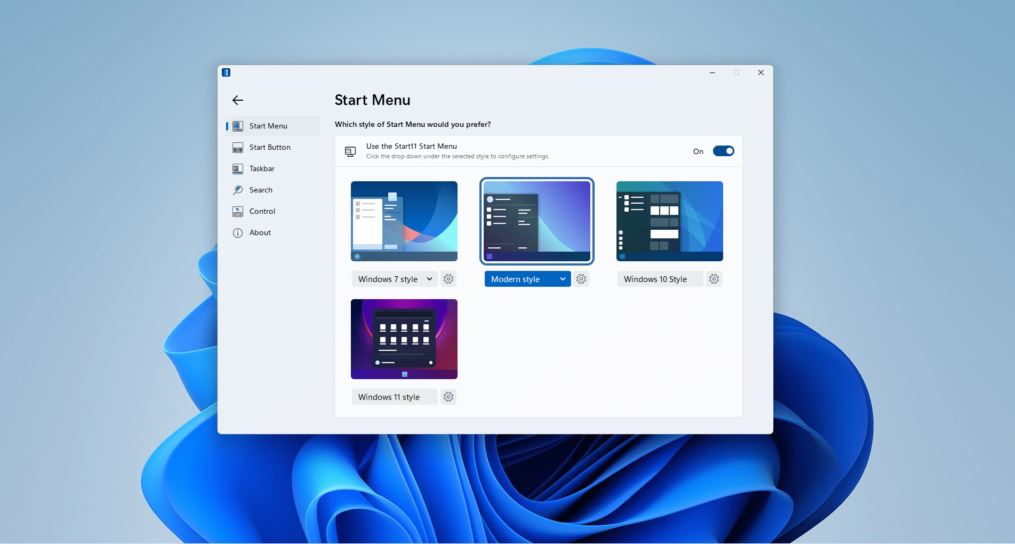Click the 'Start Menu' page heading

(372, 100)
